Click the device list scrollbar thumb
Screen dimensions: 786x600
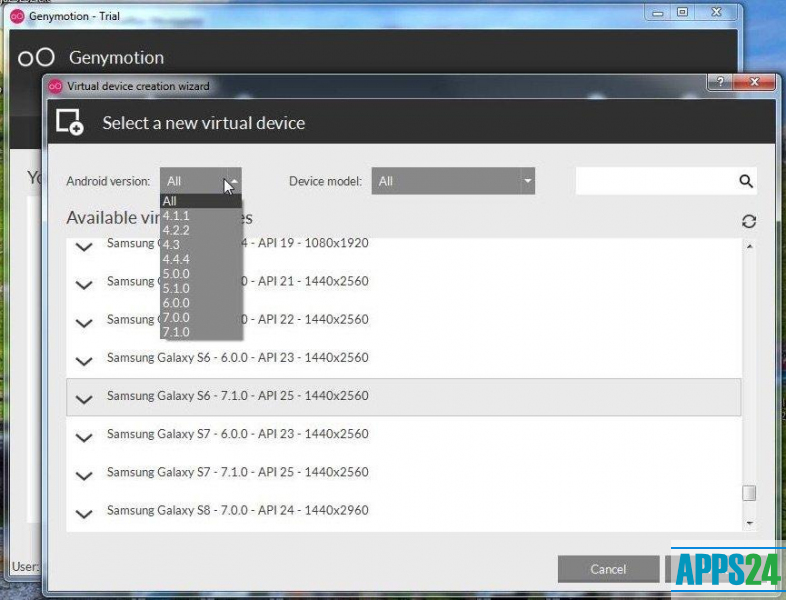(749, 493)
